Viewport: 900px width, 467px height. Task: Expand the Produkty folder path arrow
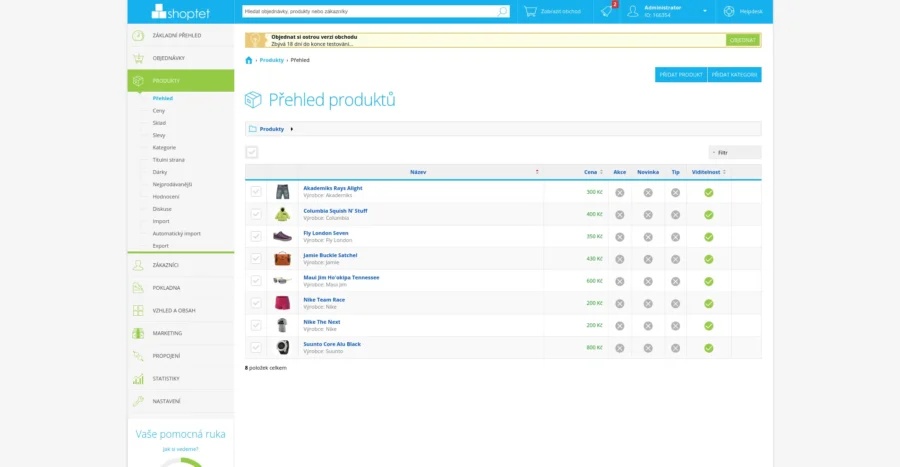click(x=292, y=129)
